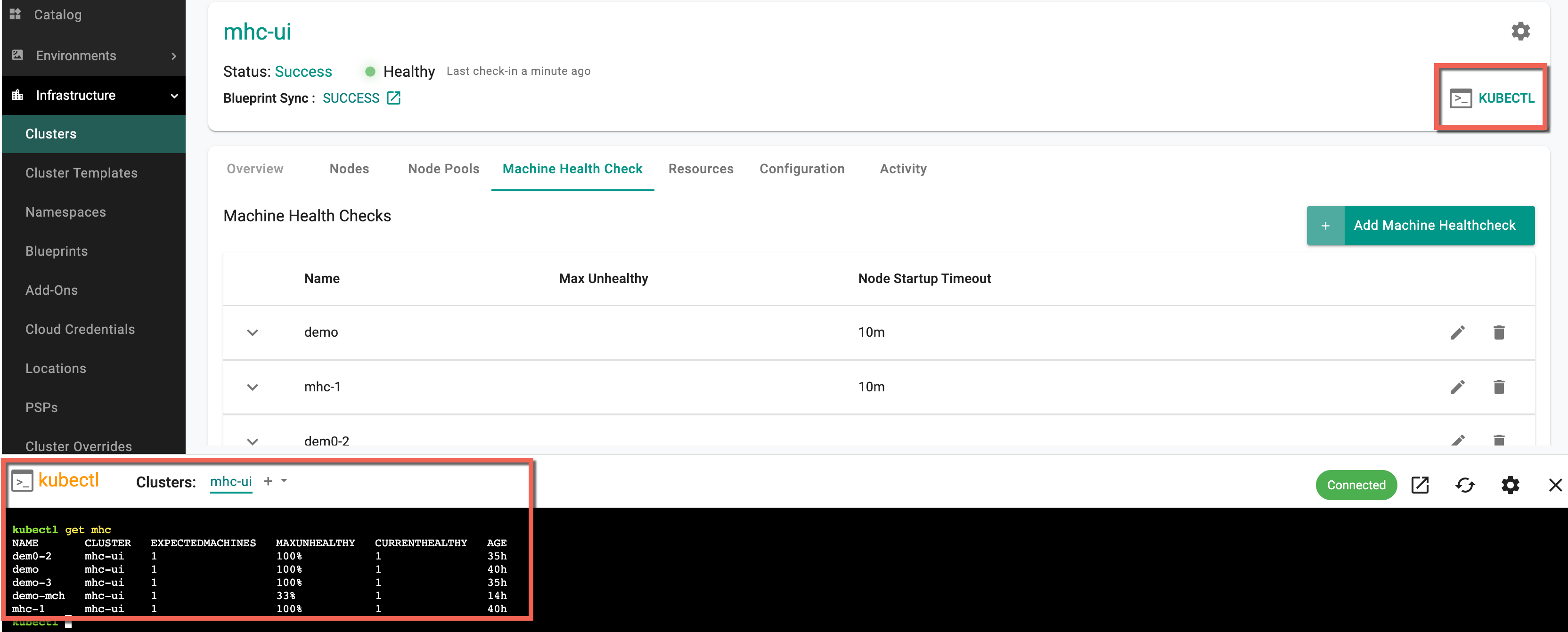This screenshot has width=1568, height=632.
Task: Click the mhc-1 row name cell
Action: (x=322, y=388)
